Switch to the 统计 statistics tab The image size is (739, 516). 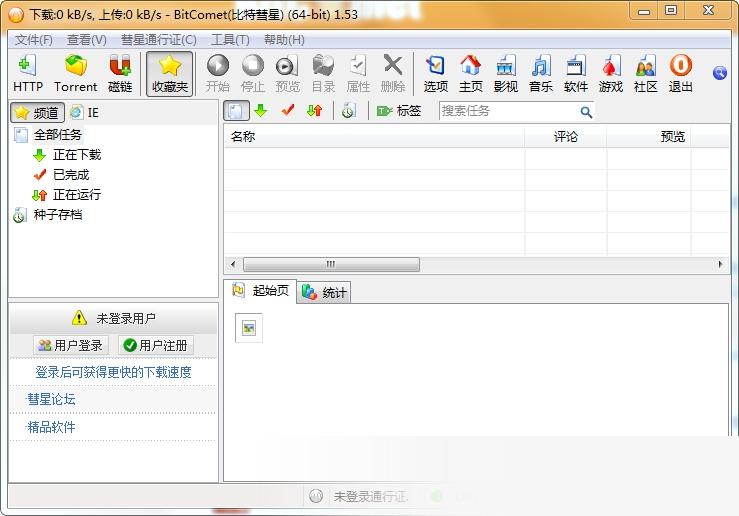tap(324, 293)
